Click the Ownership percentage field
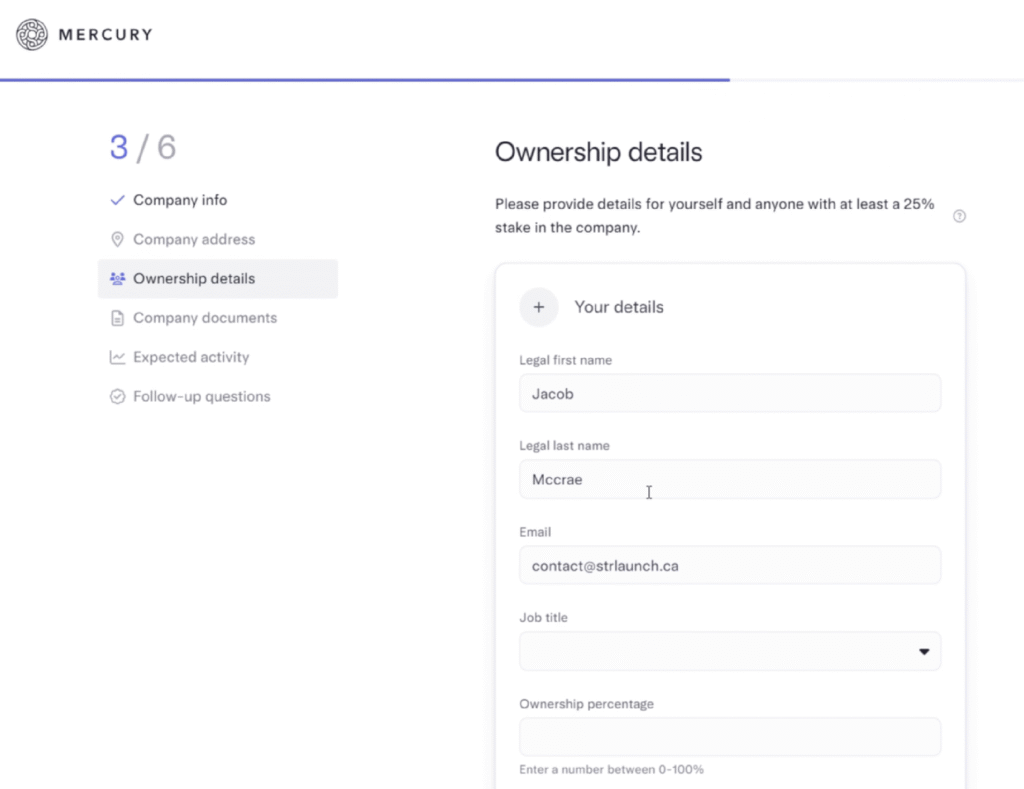The width and height of the screenshot is (1024, 789). pos(730,738)
